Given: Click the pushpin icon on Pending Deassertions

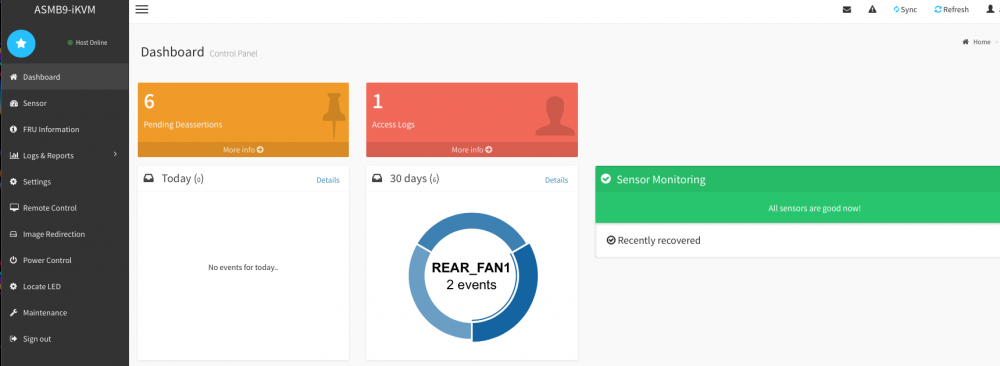Looking at the screenshot, I should tap(334, 115).
